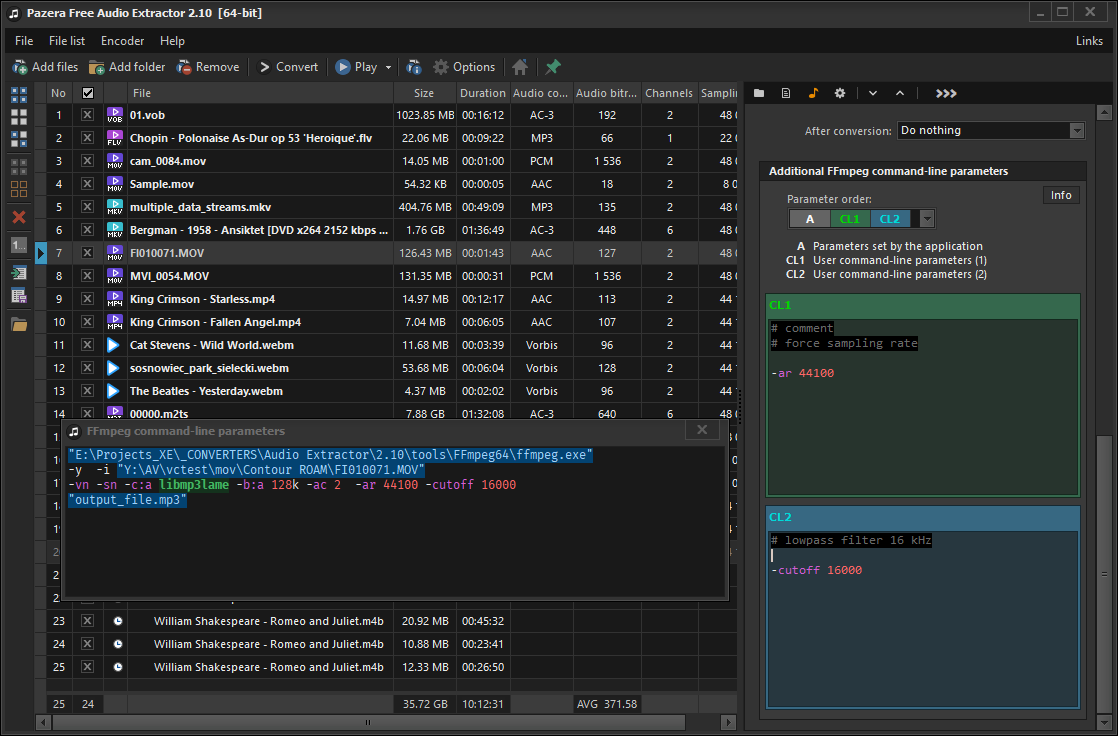Open the After conversion dropdown
Image resolution: width=1118 pixels, height=736 pixels.
click(1076, 130)
